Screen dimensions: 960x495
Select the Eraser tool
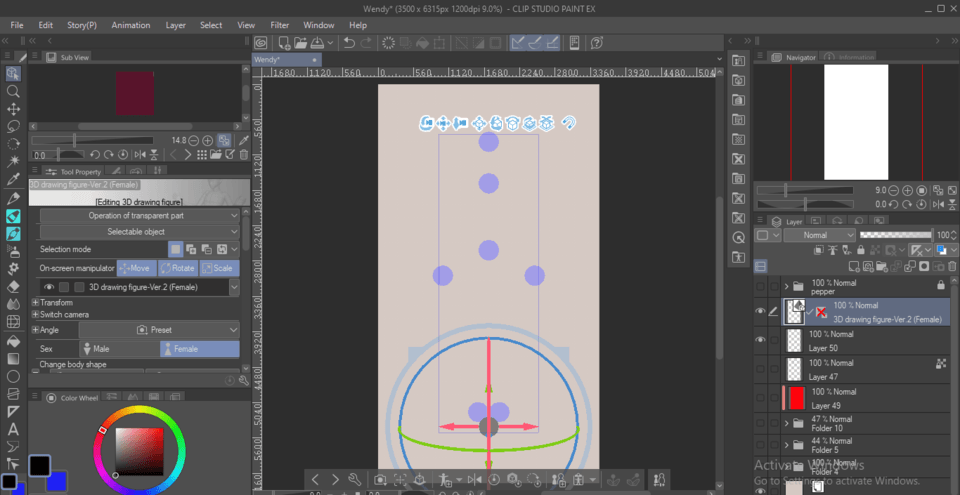pos(13,287)
